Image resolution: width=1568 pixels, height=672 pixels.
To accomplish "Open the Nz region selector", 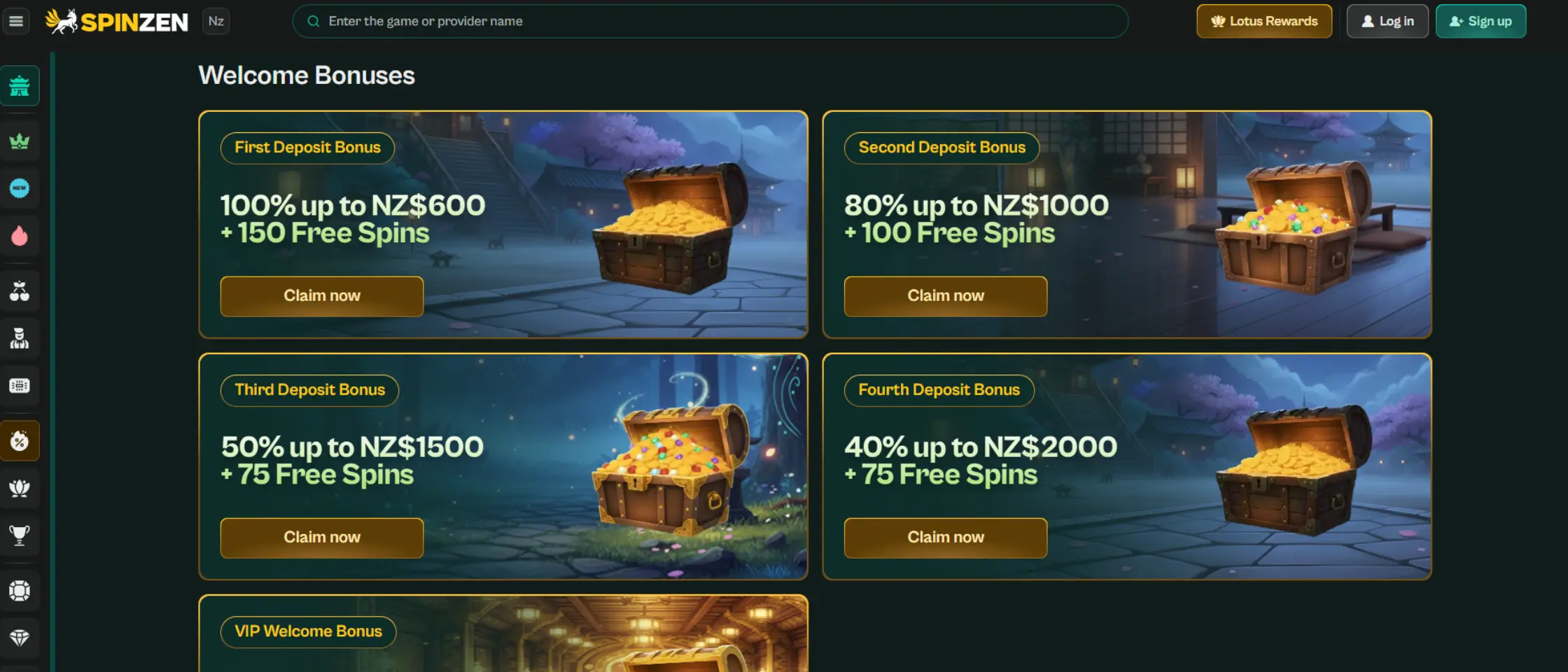I will tap(216, 21).
